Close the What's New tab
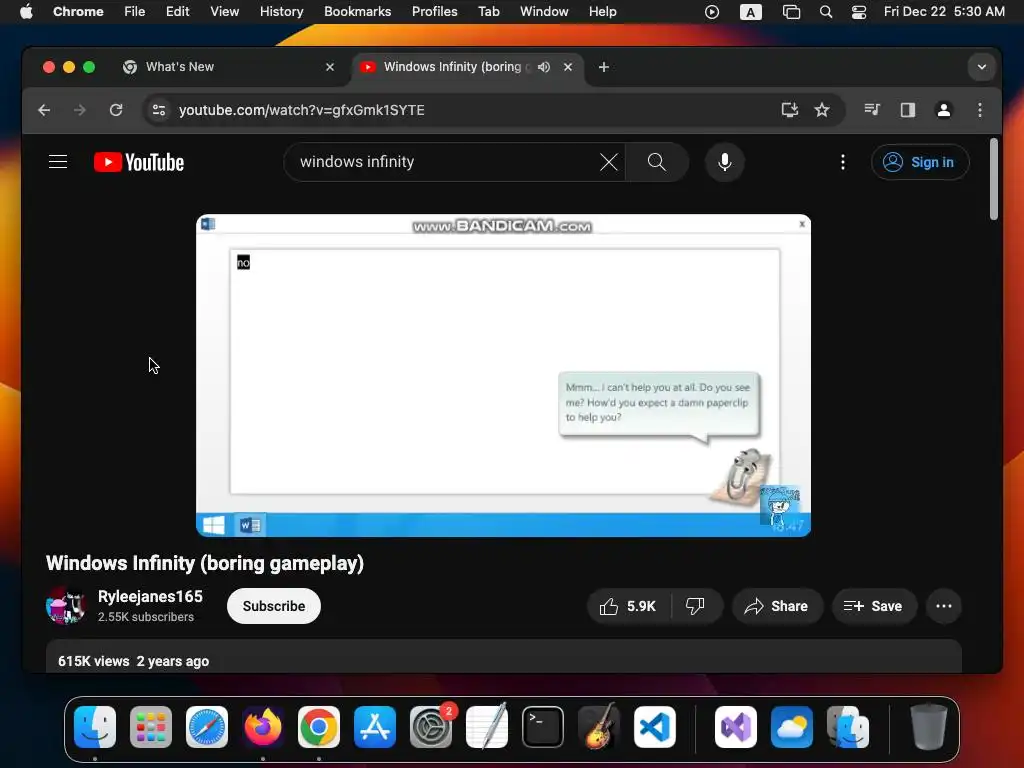1024x768 pixels. [x=330, y=67]
